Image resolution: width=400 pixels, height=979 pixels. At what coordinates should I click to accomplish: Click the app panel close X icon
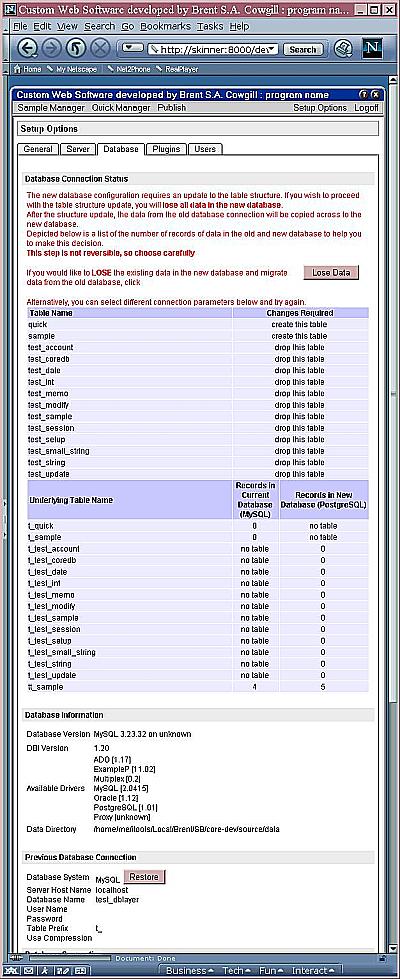pos(374,94)
